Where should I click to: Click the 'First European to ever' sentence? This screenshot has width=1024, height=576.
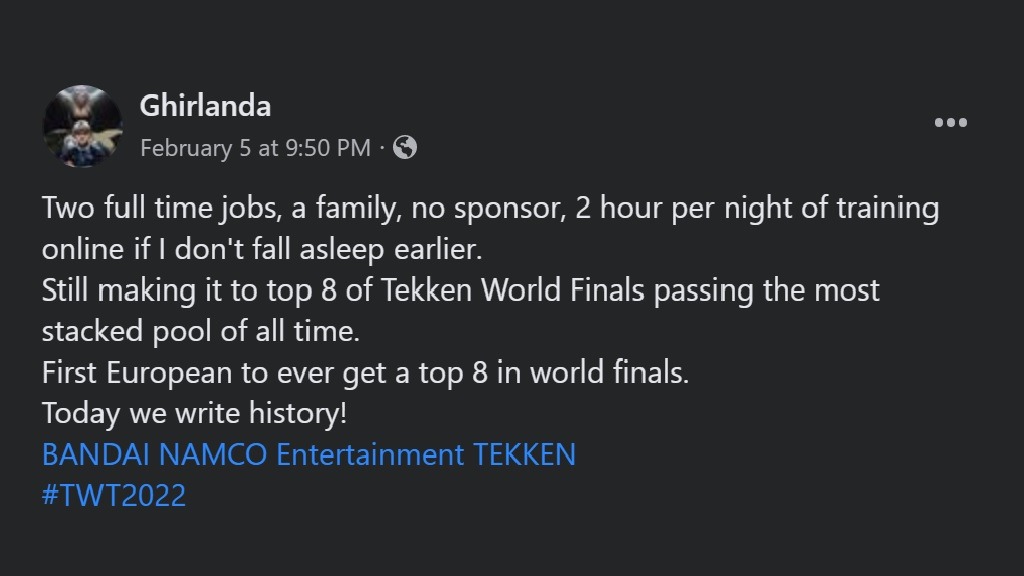coord(365,373)
